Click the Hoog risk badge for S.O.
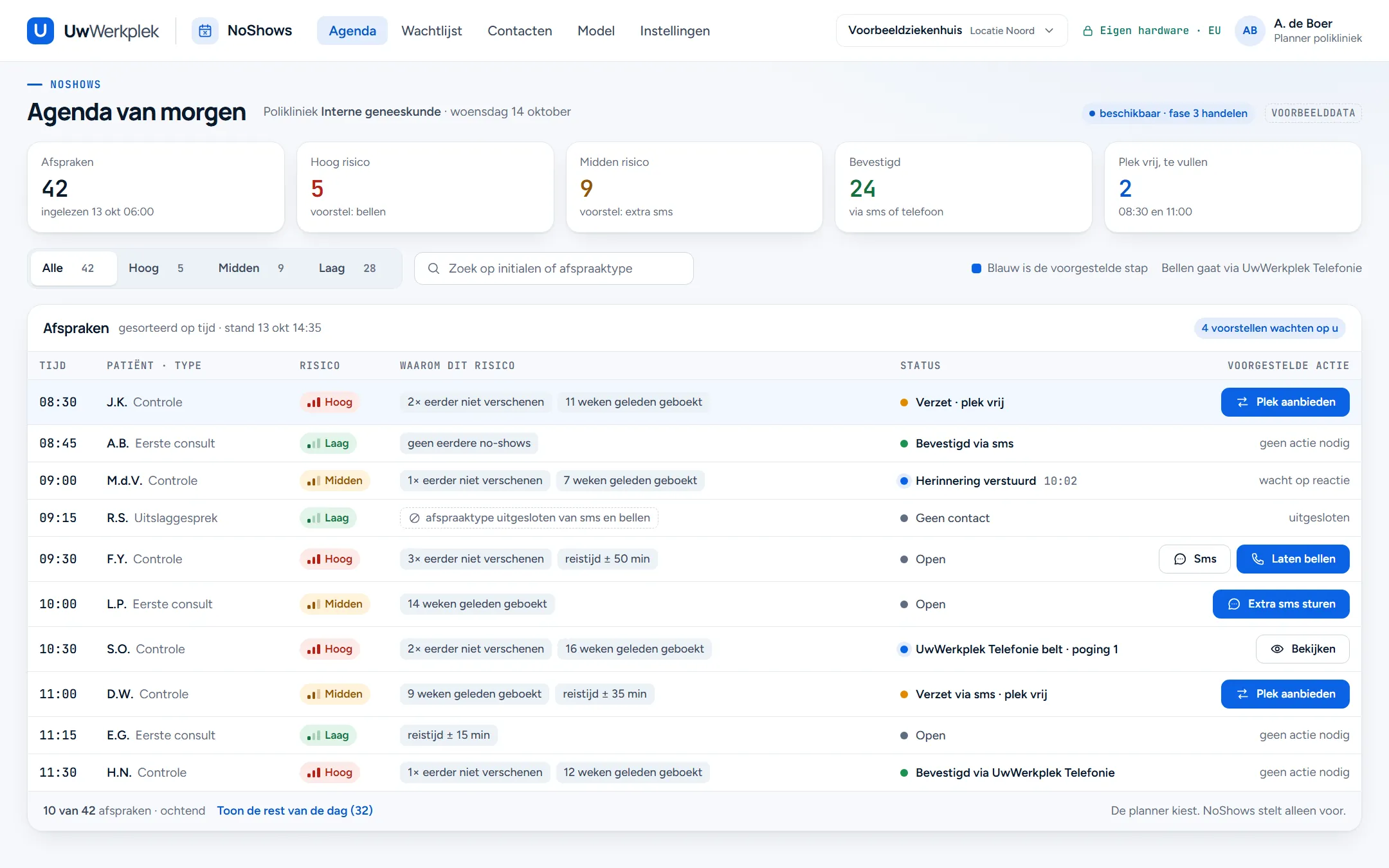 329,649
